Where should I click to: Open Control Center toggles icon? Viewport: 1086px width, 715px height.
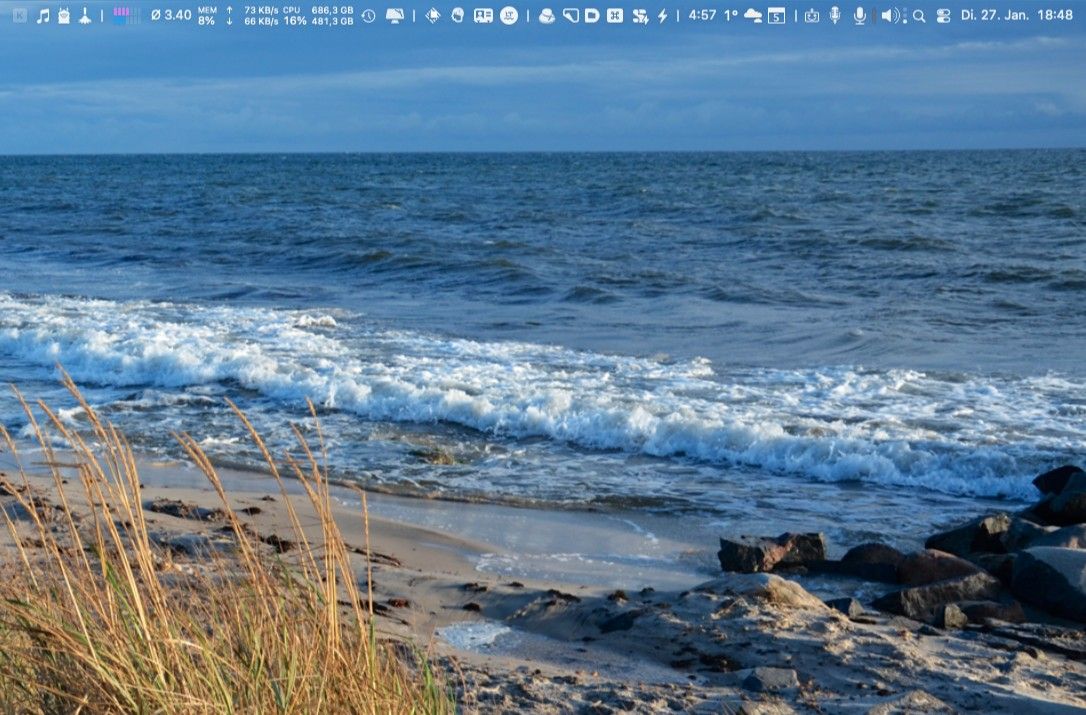[943, 15]
